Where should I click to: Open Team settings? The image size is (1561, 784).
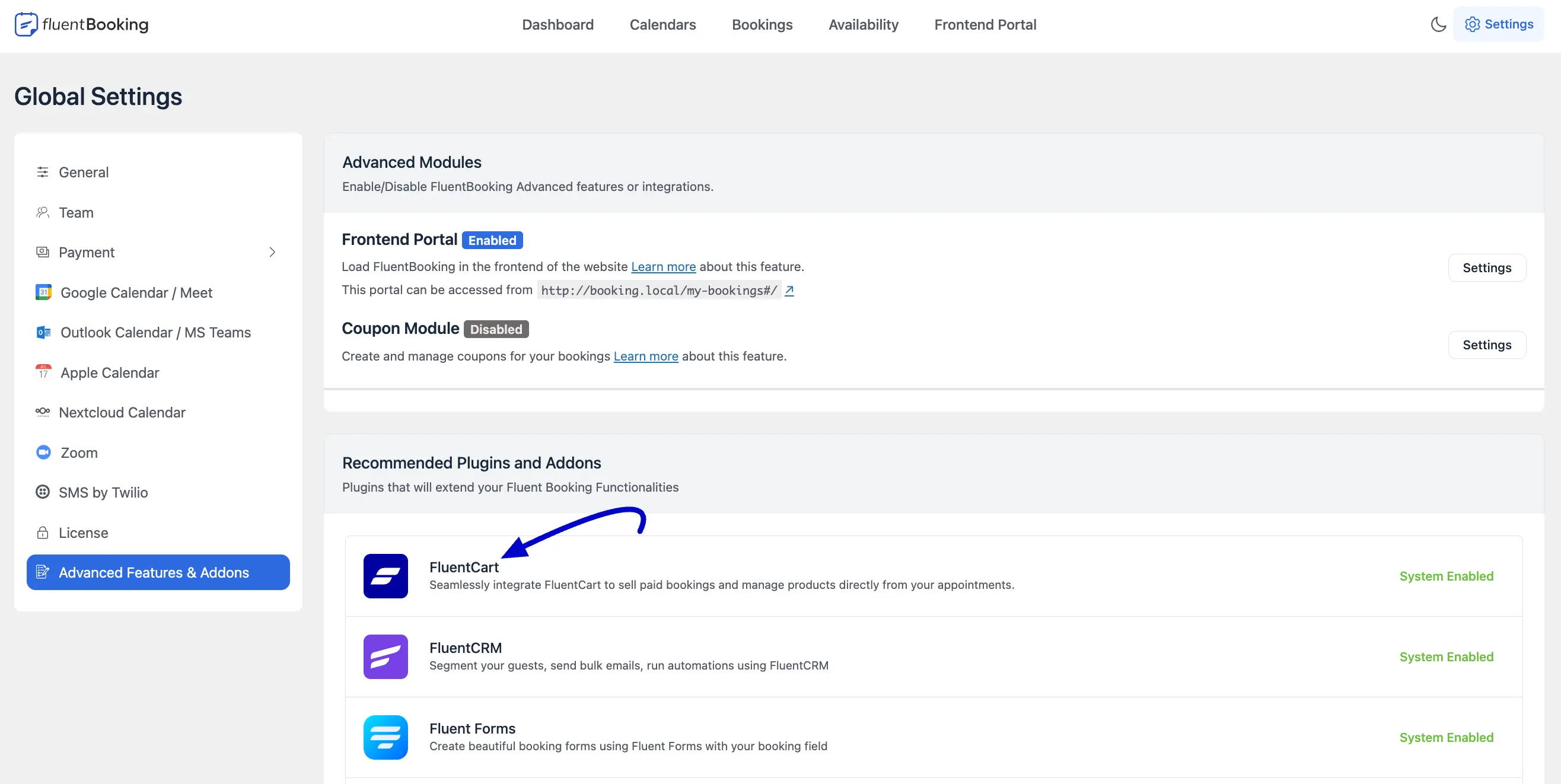(x=158, y=212)
